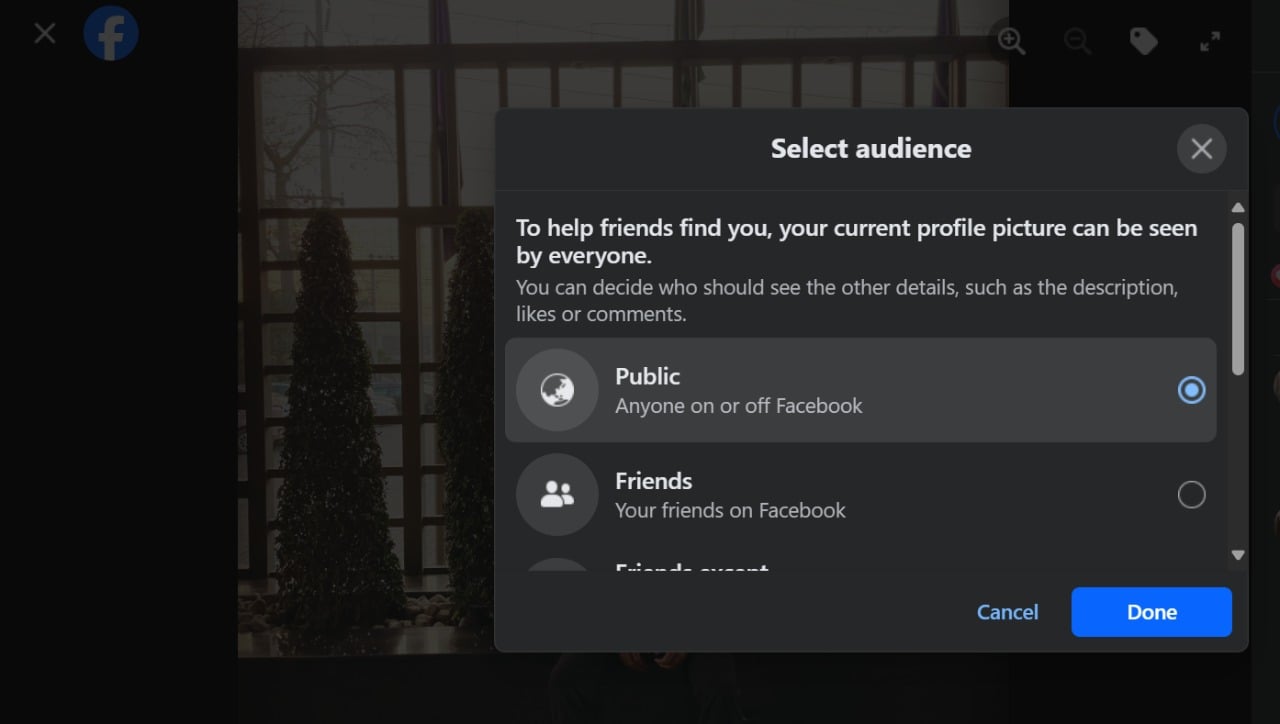Click the 'Your friends on Facebook' text
Image resolution: width=1280 pixels, height=724 pixels.
(x=730, y=510)
